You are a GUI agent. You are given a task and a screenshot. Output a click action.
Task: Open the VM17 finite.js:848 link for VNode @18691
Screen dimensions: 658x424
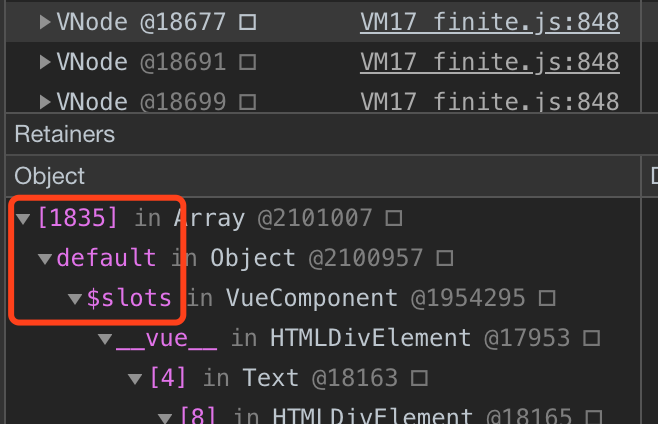pos(490,62)
